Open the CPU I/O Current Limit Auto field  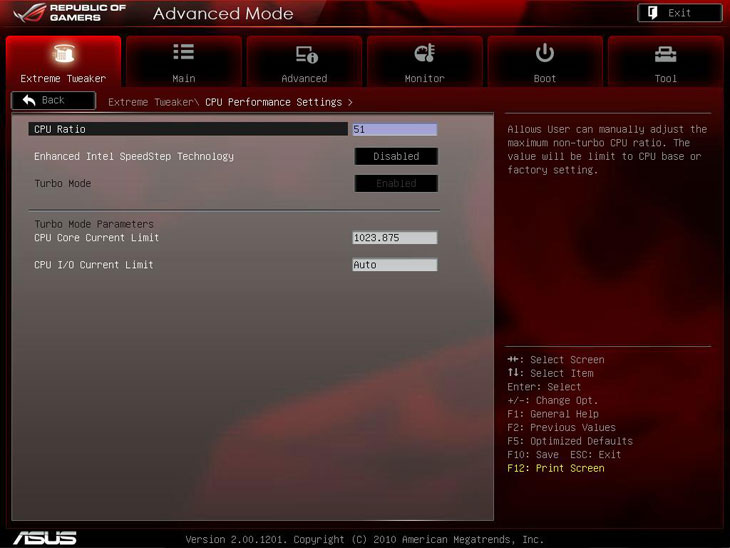click(x=394, y=265)
